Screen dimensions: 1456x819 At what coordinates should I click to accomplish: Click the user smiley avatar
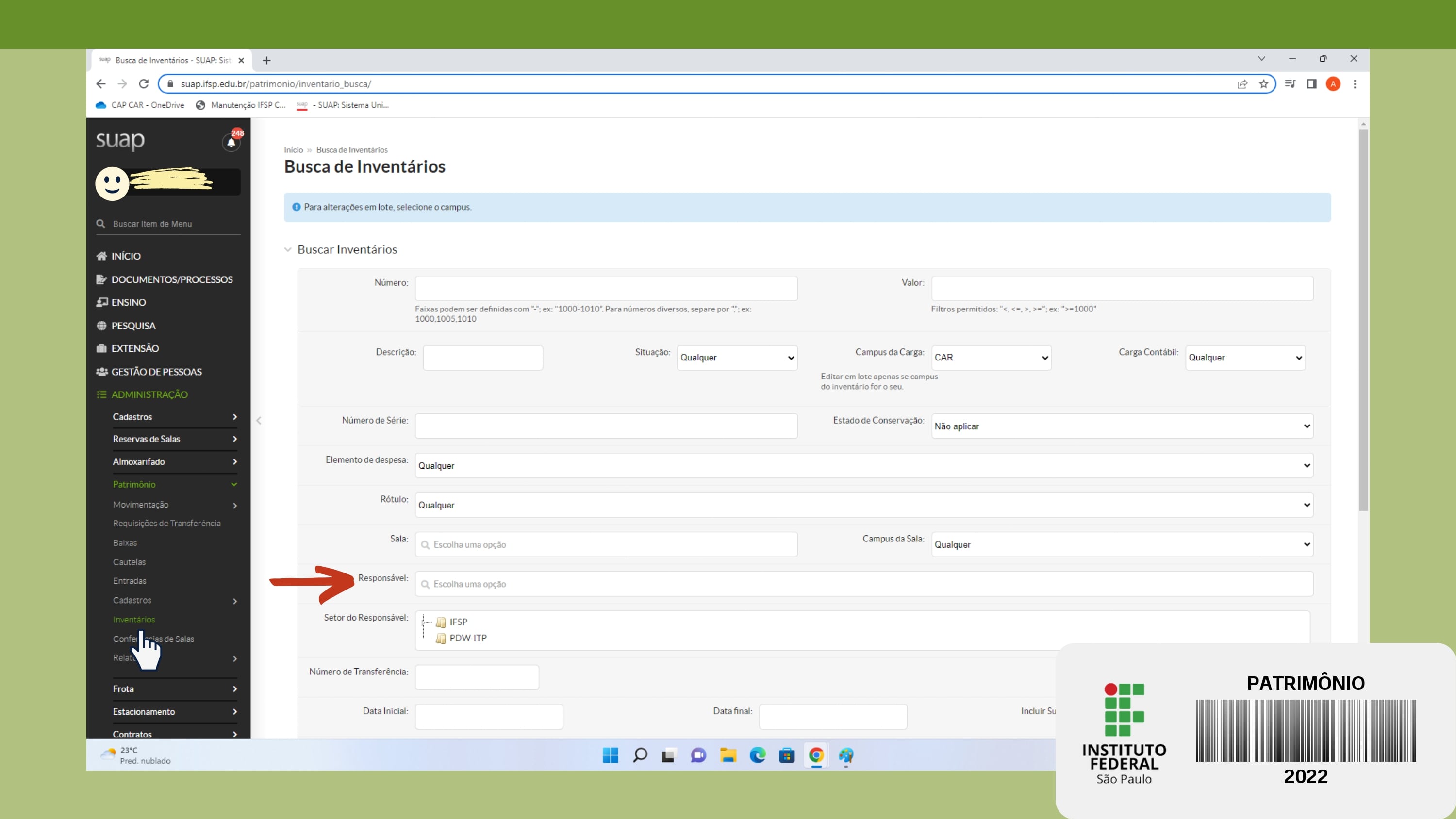tap(112, 184)
